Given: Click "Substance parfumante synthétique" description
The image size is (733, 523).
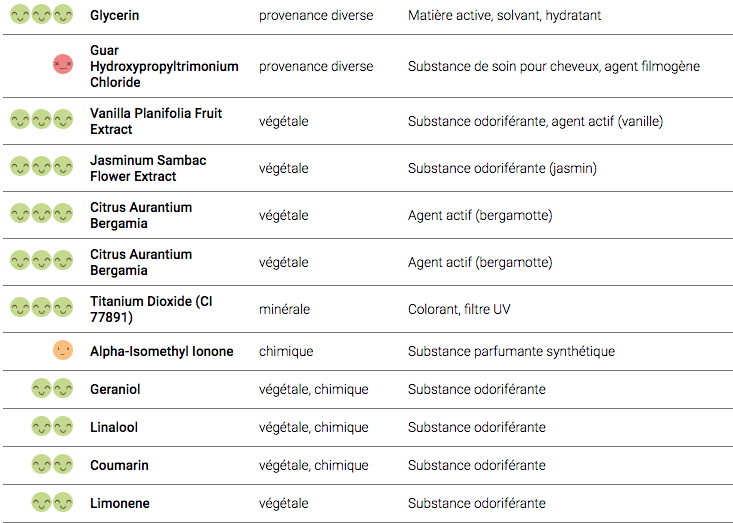Looking at the screenshot, I should click(x=511, y=351).
